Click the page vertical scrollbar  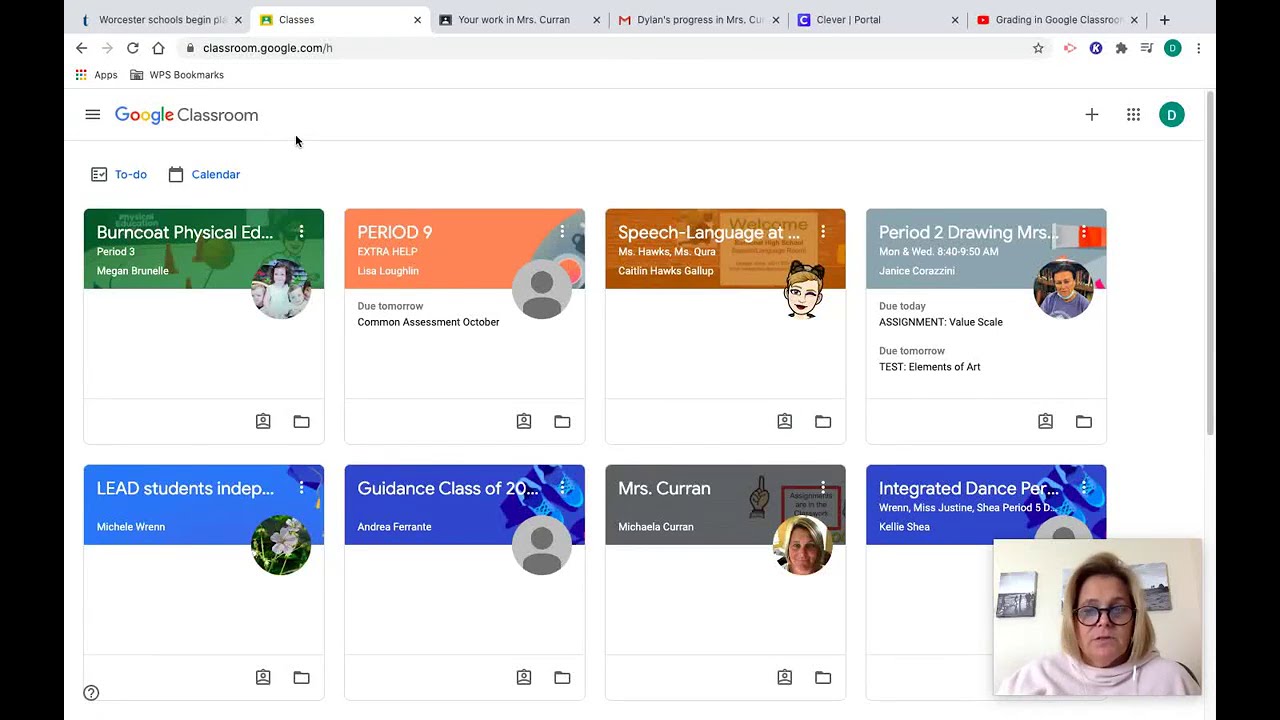1210,265
